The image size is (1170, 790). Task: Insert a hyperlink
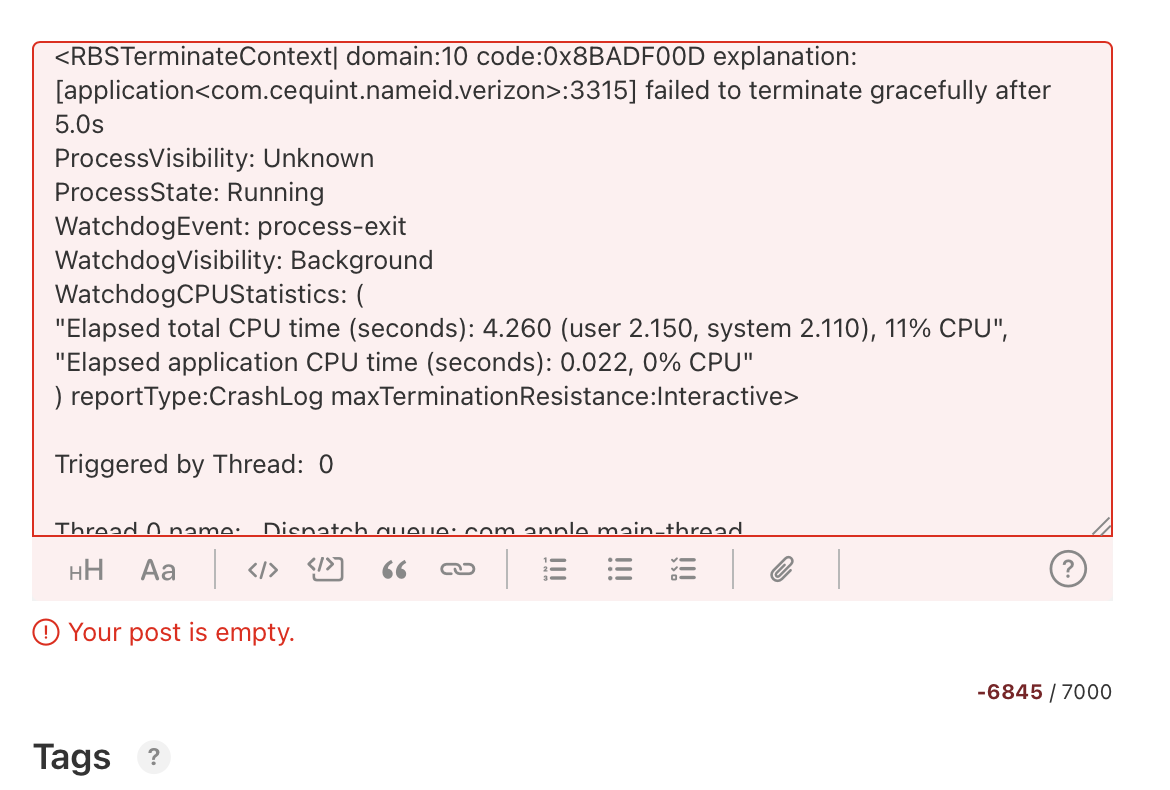[x=457, y=570]
